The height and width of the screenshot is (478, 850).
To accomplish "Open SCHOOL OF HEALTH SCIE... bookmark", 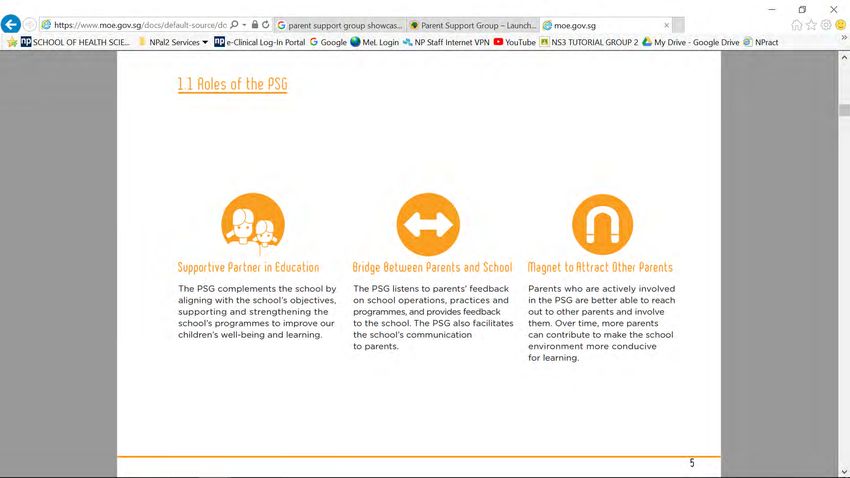I will tap(75, 42).
